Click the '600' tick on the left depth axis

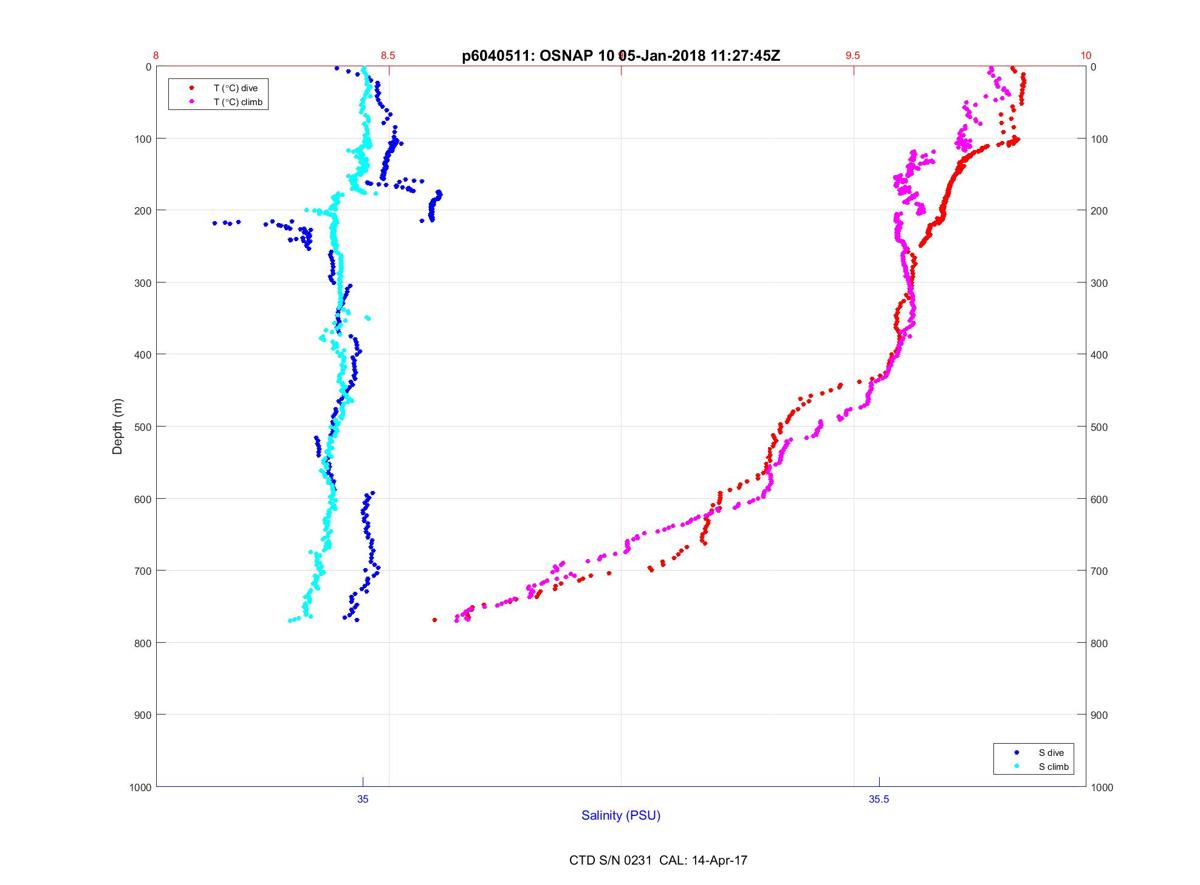click(x=142, y=499)
